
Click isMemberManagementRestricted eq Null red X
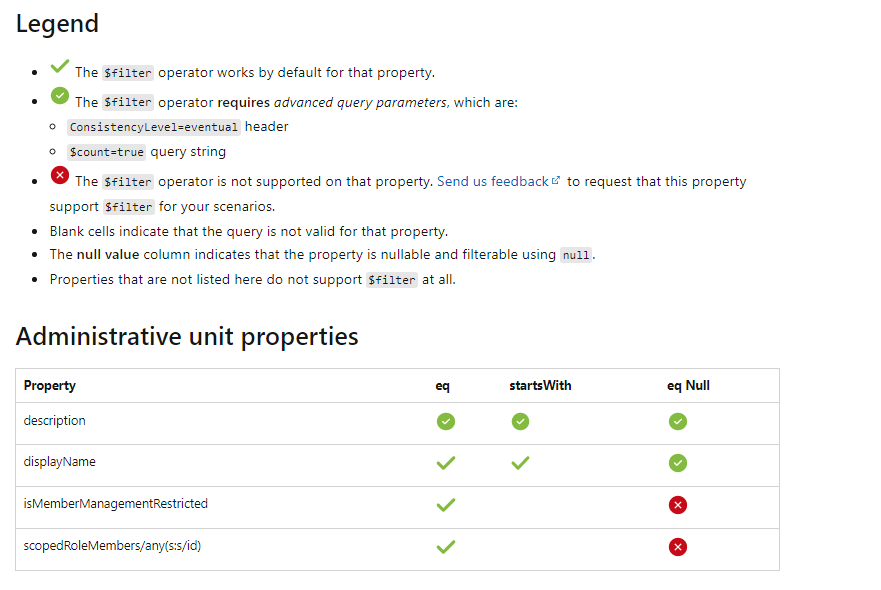click(x=678, y=505)
